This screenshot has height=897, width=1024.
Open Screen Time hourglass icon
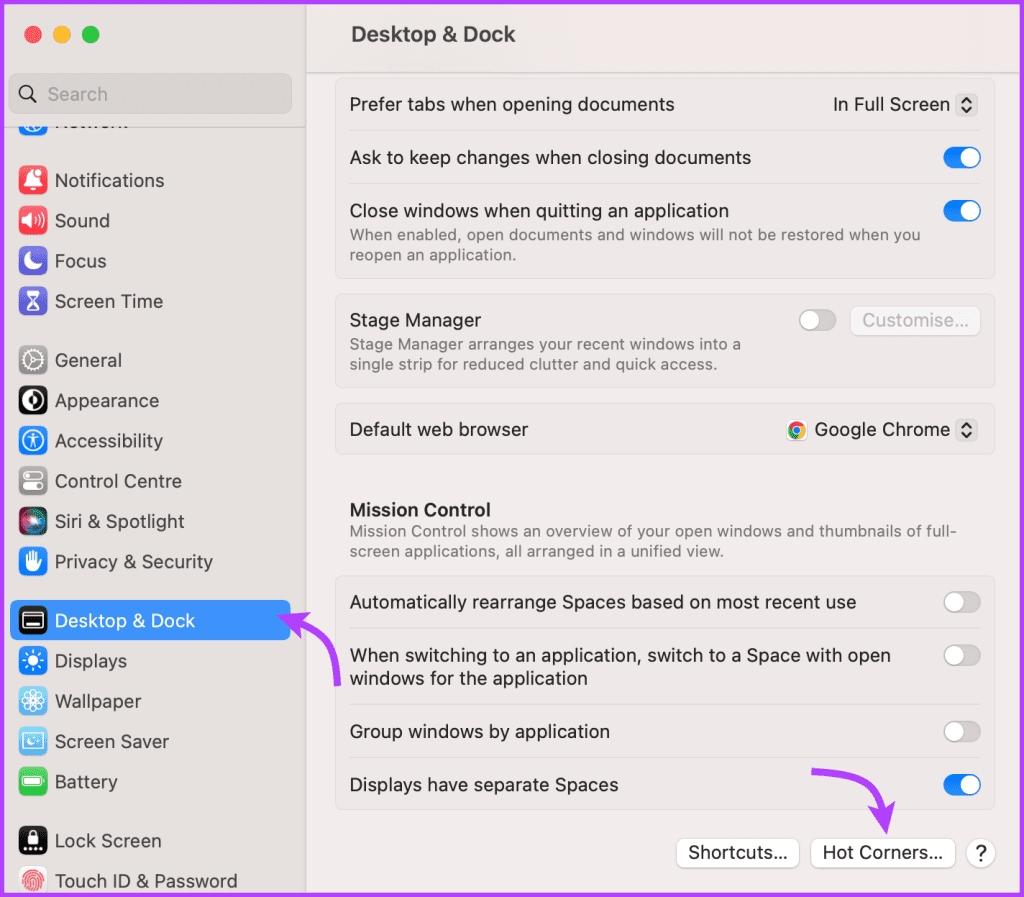pyautogui.click(x=33, y=302)
